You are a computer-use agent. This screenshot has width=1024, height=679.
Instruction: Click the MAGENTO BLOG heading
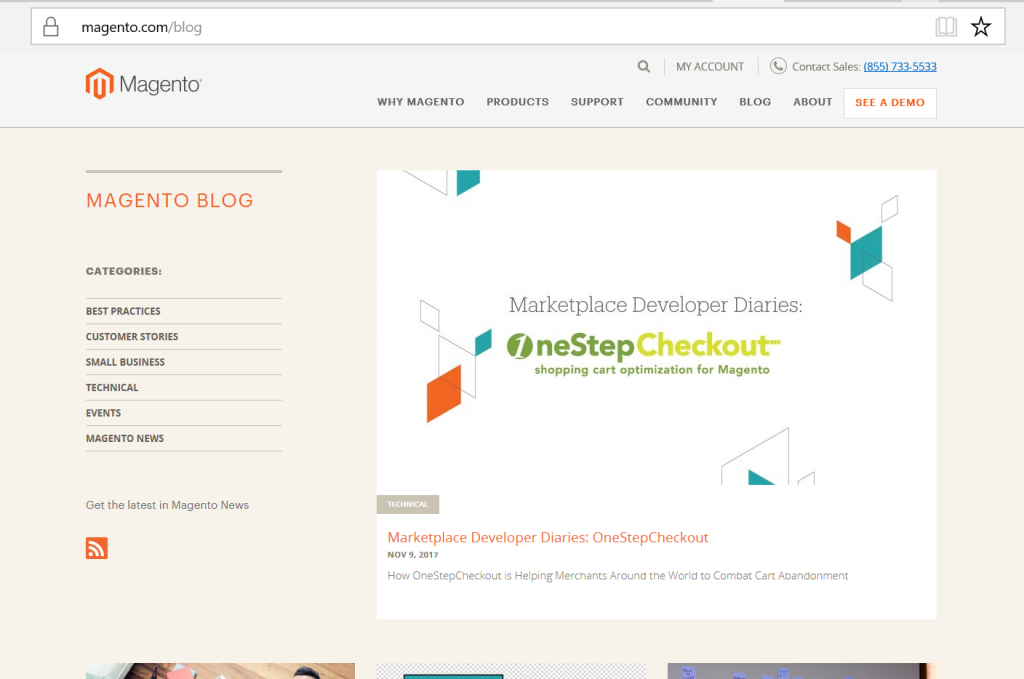click(170, 200)
